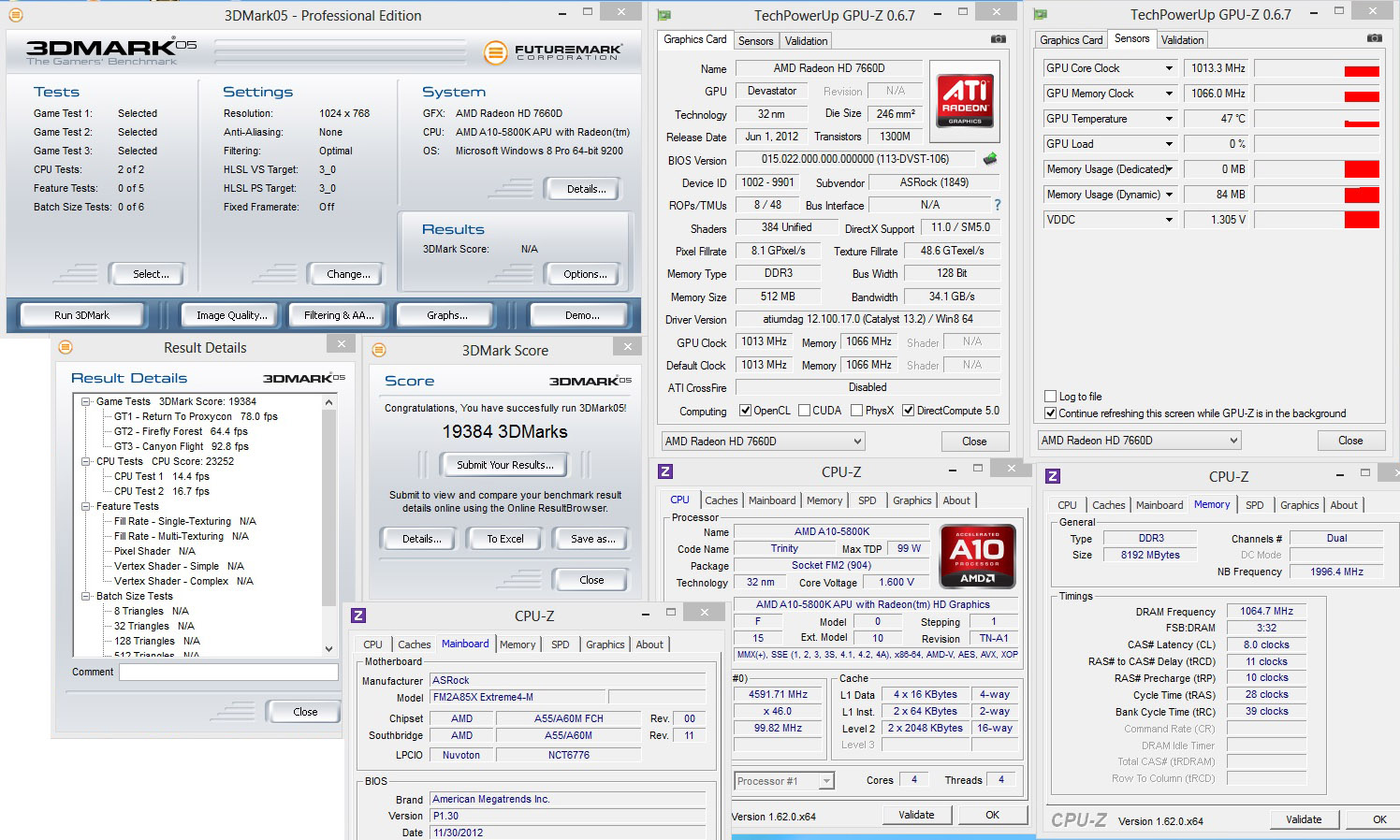
Task: Click the Bus Interface question mark icon
Action: pyautogui.click(x=997, y=205)
